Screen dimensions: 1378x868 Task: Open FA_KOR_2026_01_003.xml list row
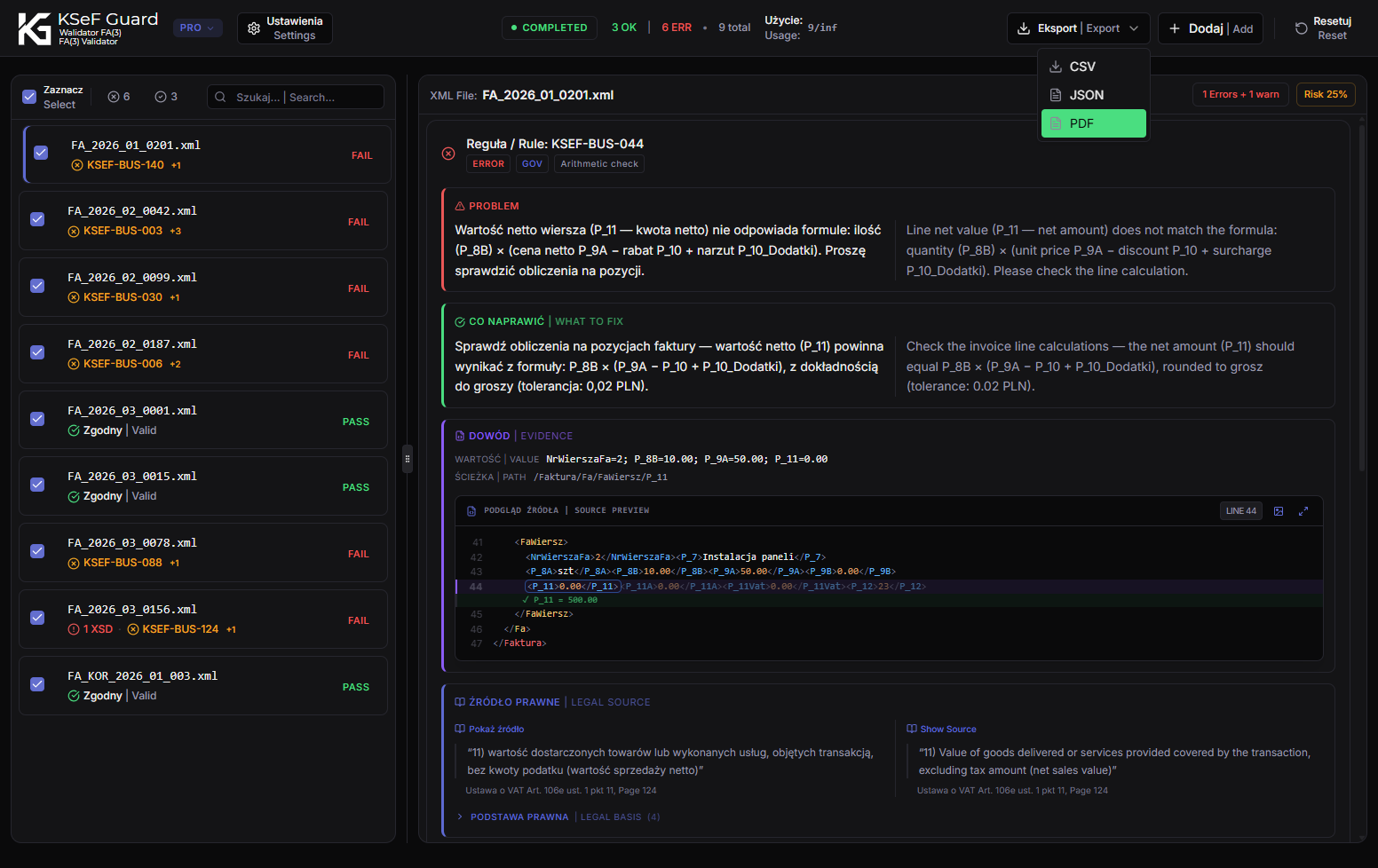(x=203, y=685)
